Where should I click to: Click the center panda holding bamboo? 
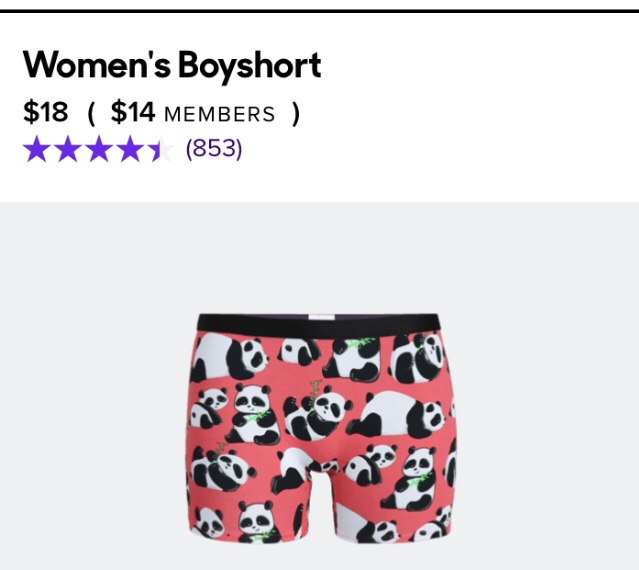point(322,408)
